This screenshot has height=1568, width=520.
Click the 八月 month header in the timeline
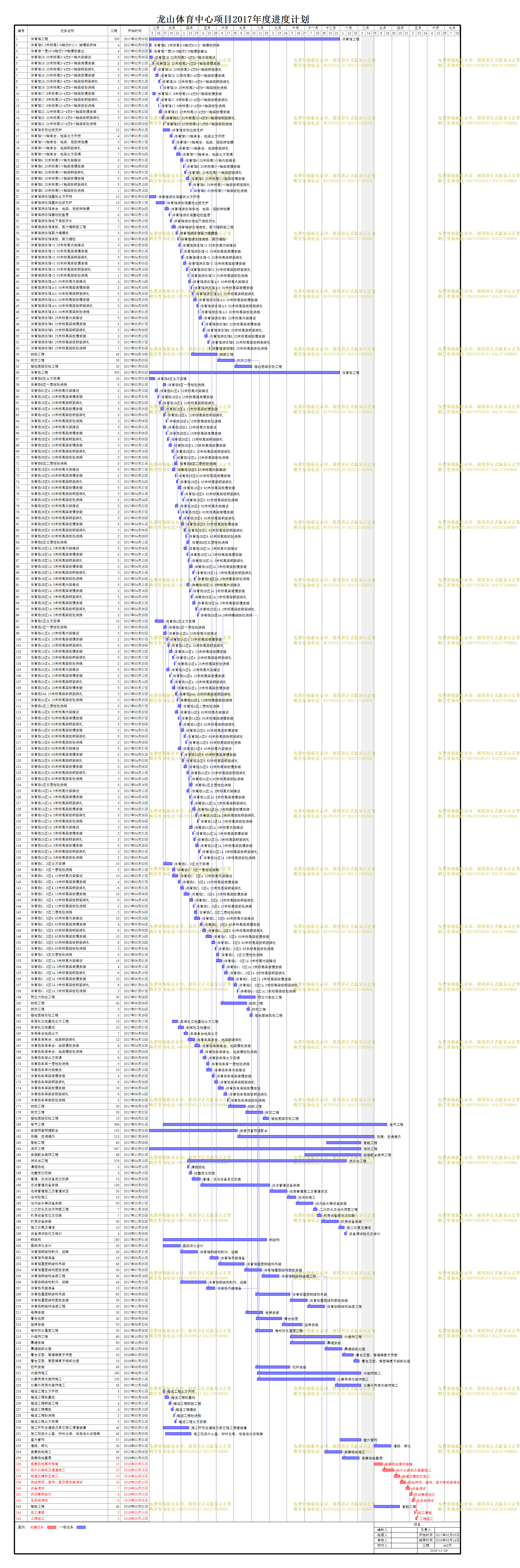coord(260,28)
